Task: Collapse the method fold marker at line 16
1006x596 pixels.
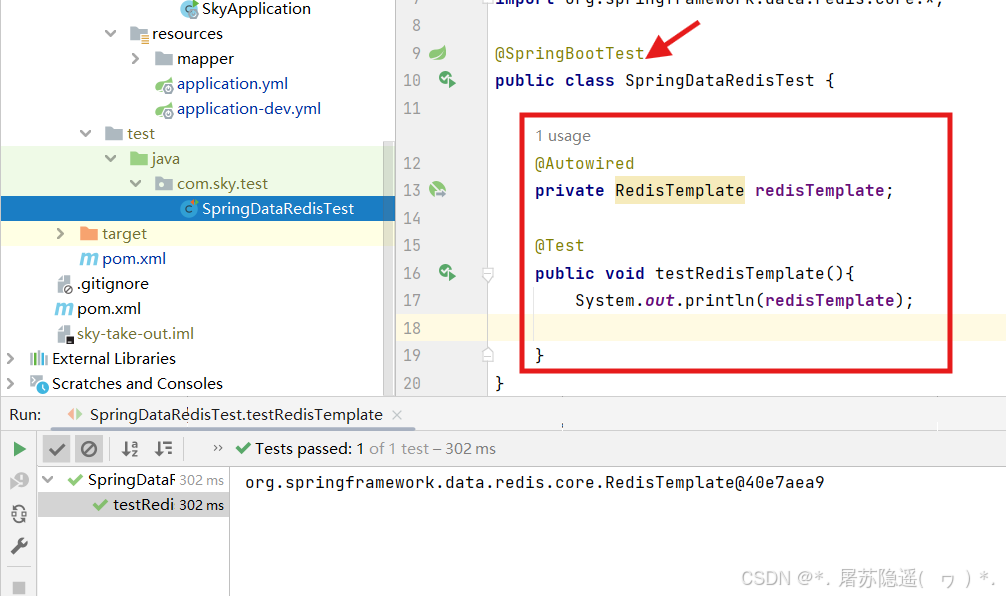Action: click(488, 275)
